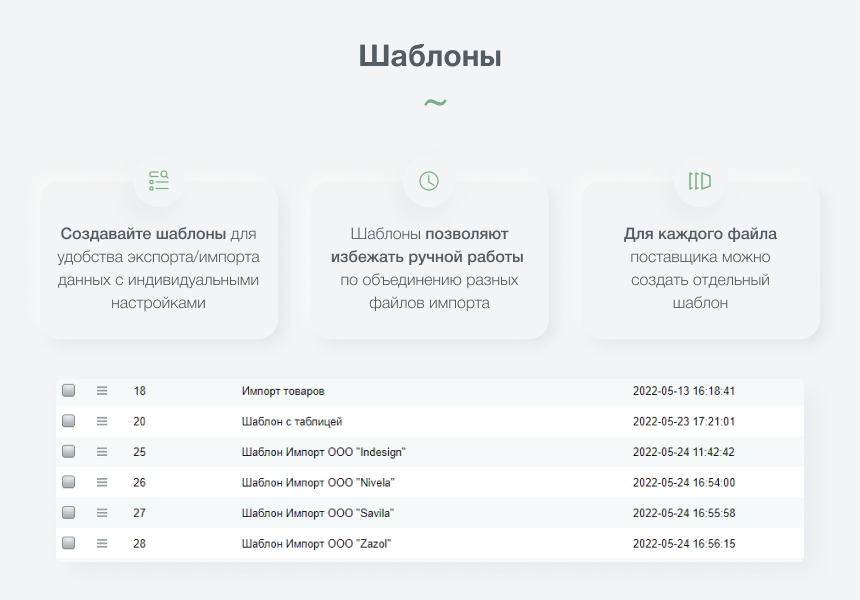Viewport: 860px width, 600px height.
Task: Click the list-search icon above "Создавайте шаблоны"
Action: click(x=158, y=181)
